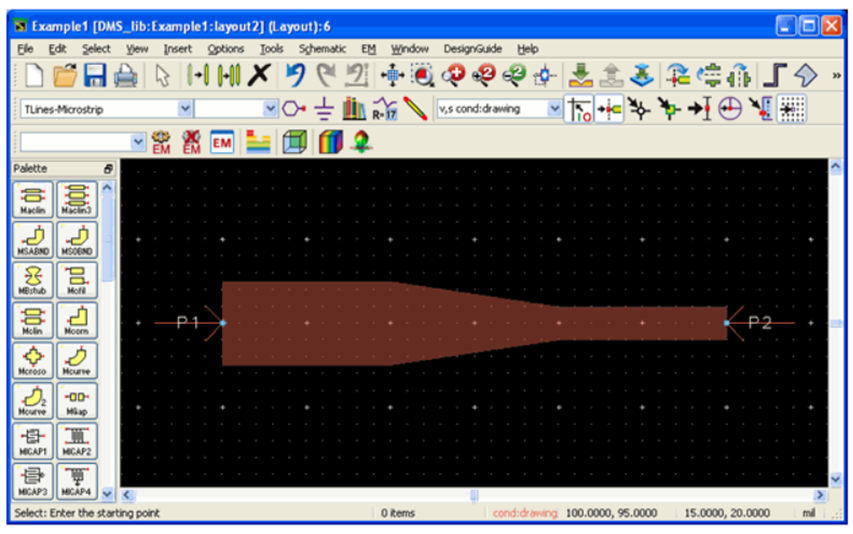Place the MBstub palette component
The image size is (853, 534).
tap(33, 280)
